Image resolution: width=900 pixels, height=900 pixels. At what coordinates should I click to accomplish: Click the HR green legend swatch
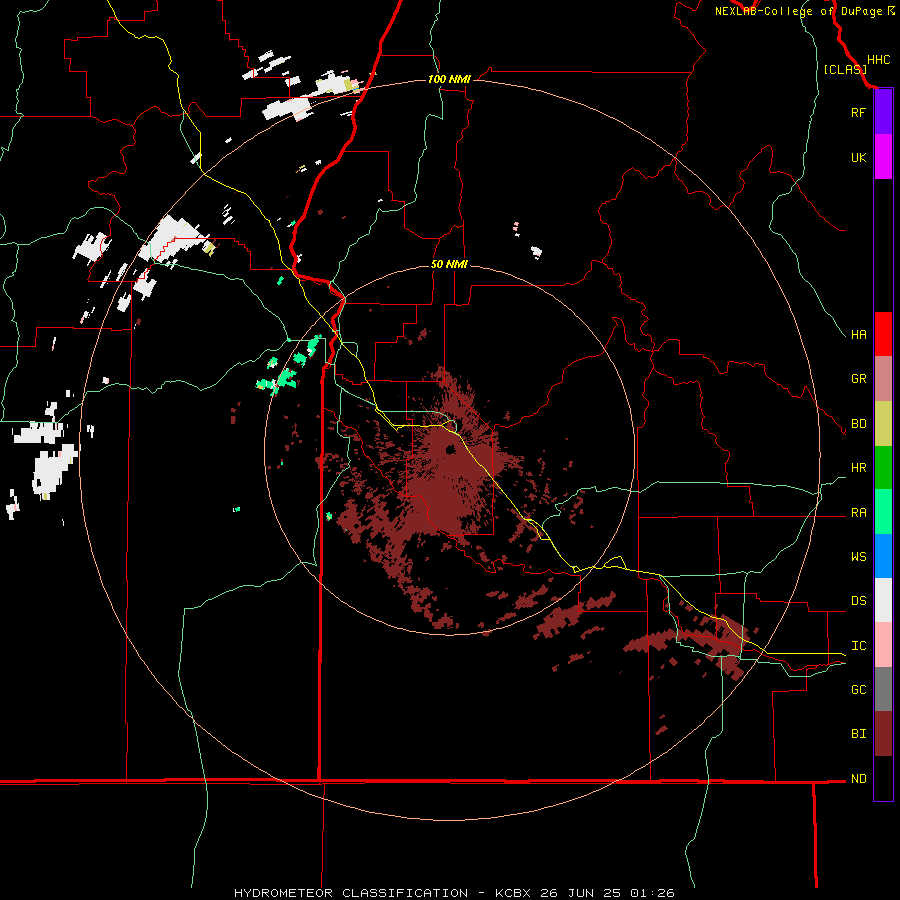(883, 468)
